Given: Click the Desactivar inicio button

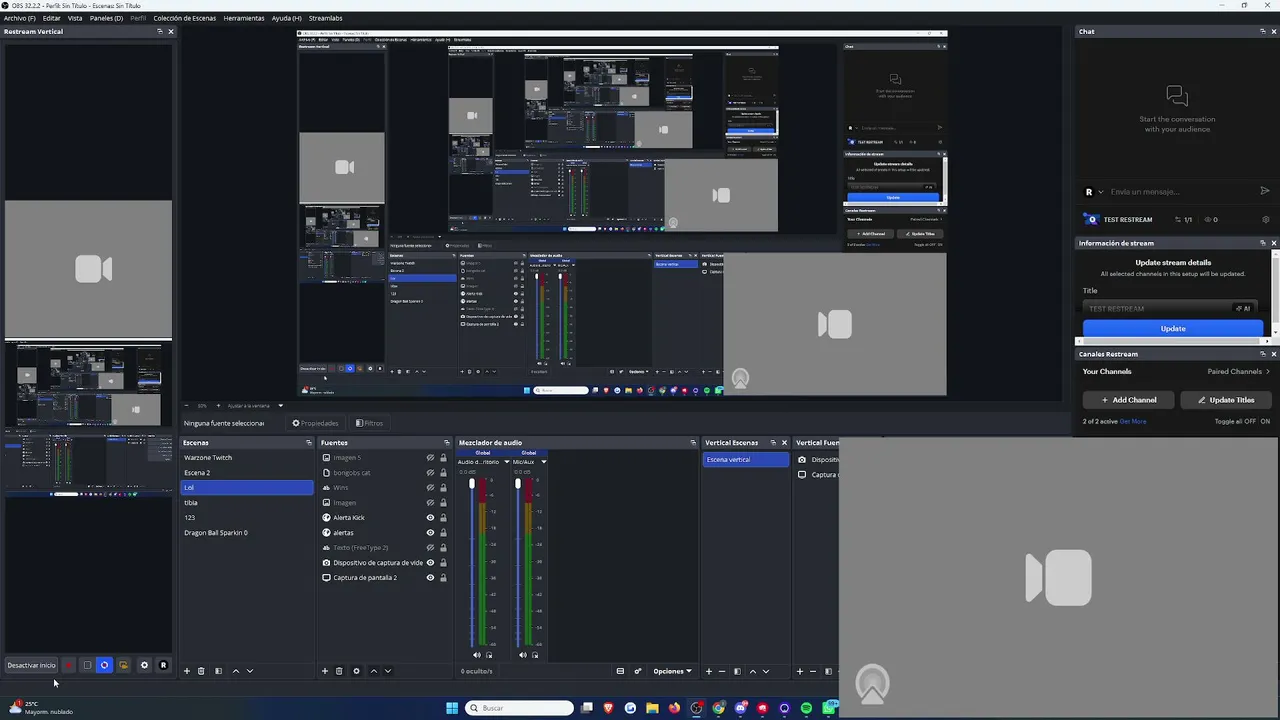Looking at the screenshot, I should point(31,665).
